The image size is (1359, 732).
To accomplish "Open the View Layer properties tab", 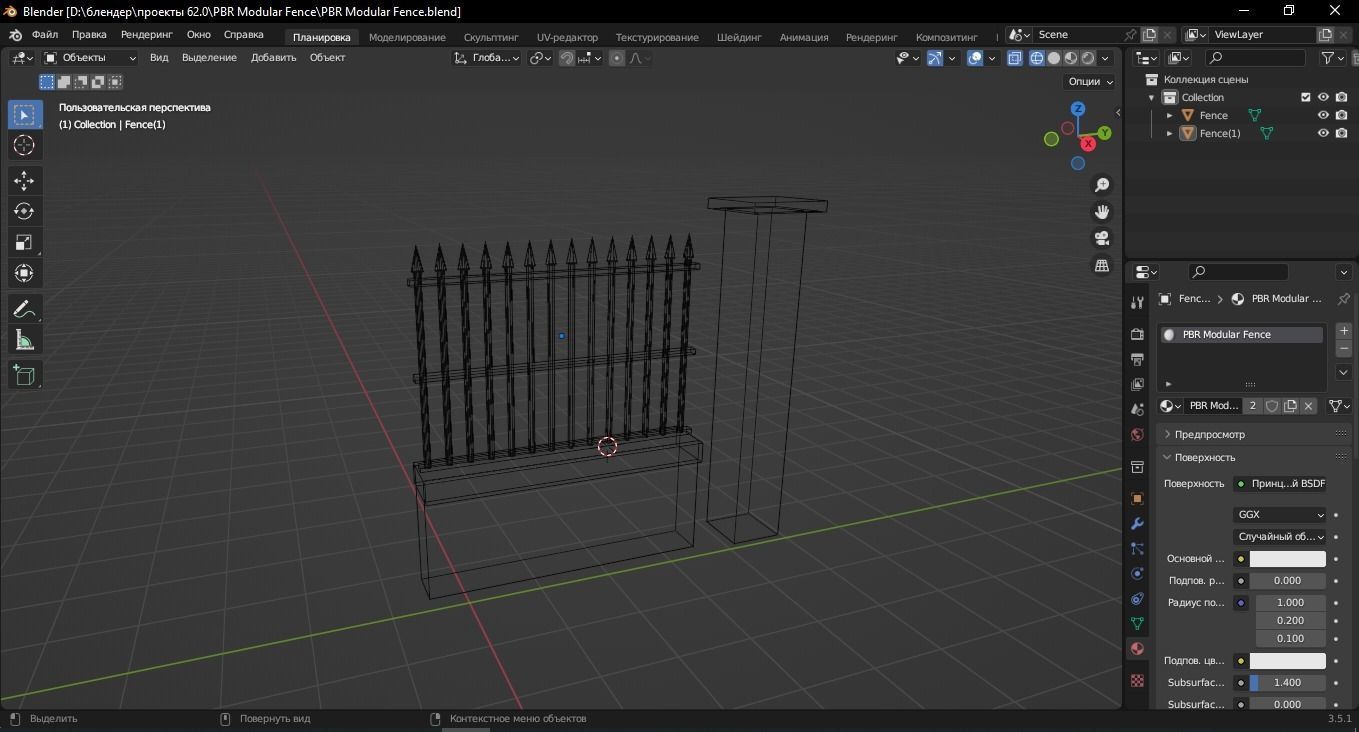I will tap(1137, 384).
